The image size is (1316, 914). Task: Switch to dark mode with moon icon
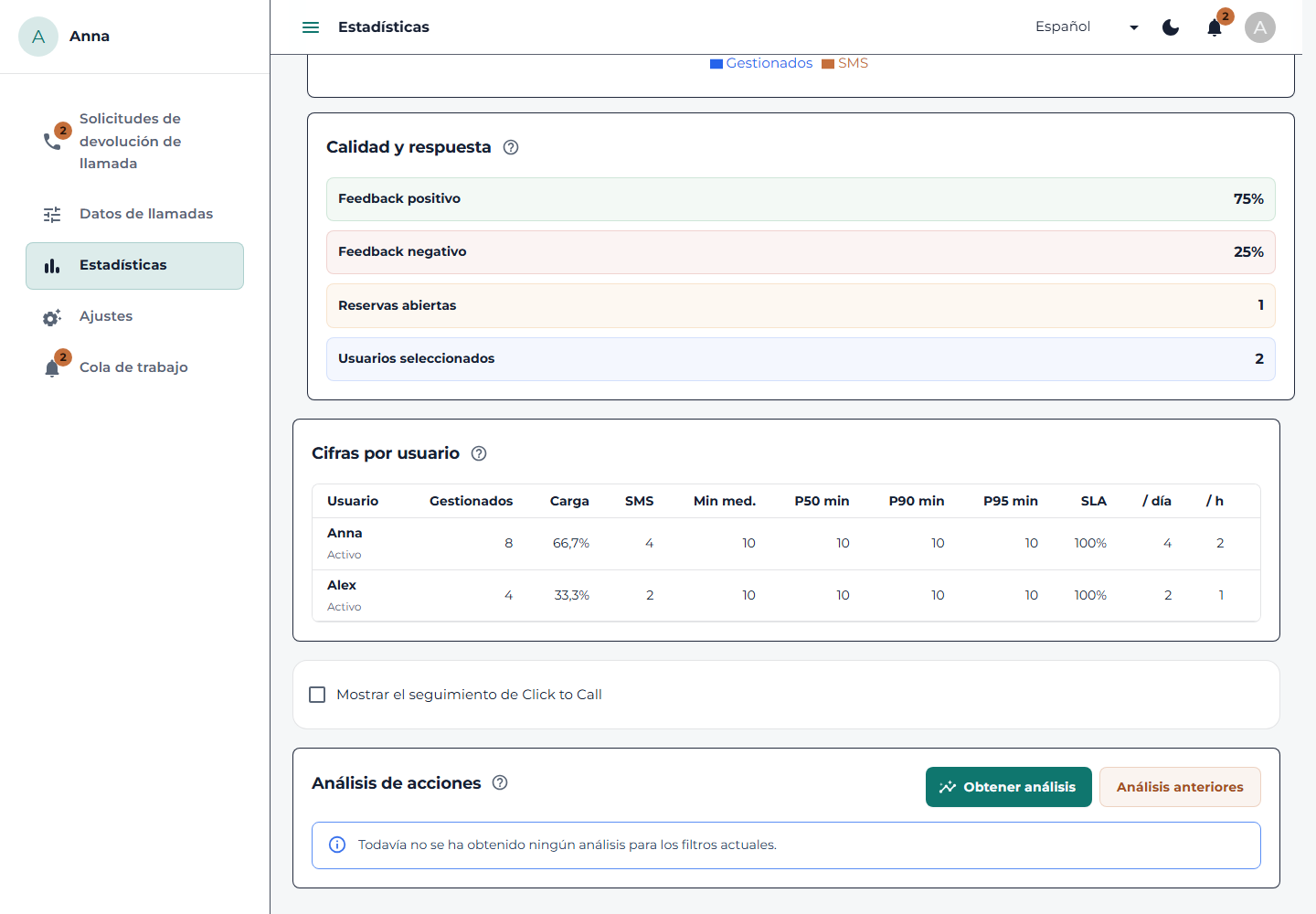point(1171,27)
